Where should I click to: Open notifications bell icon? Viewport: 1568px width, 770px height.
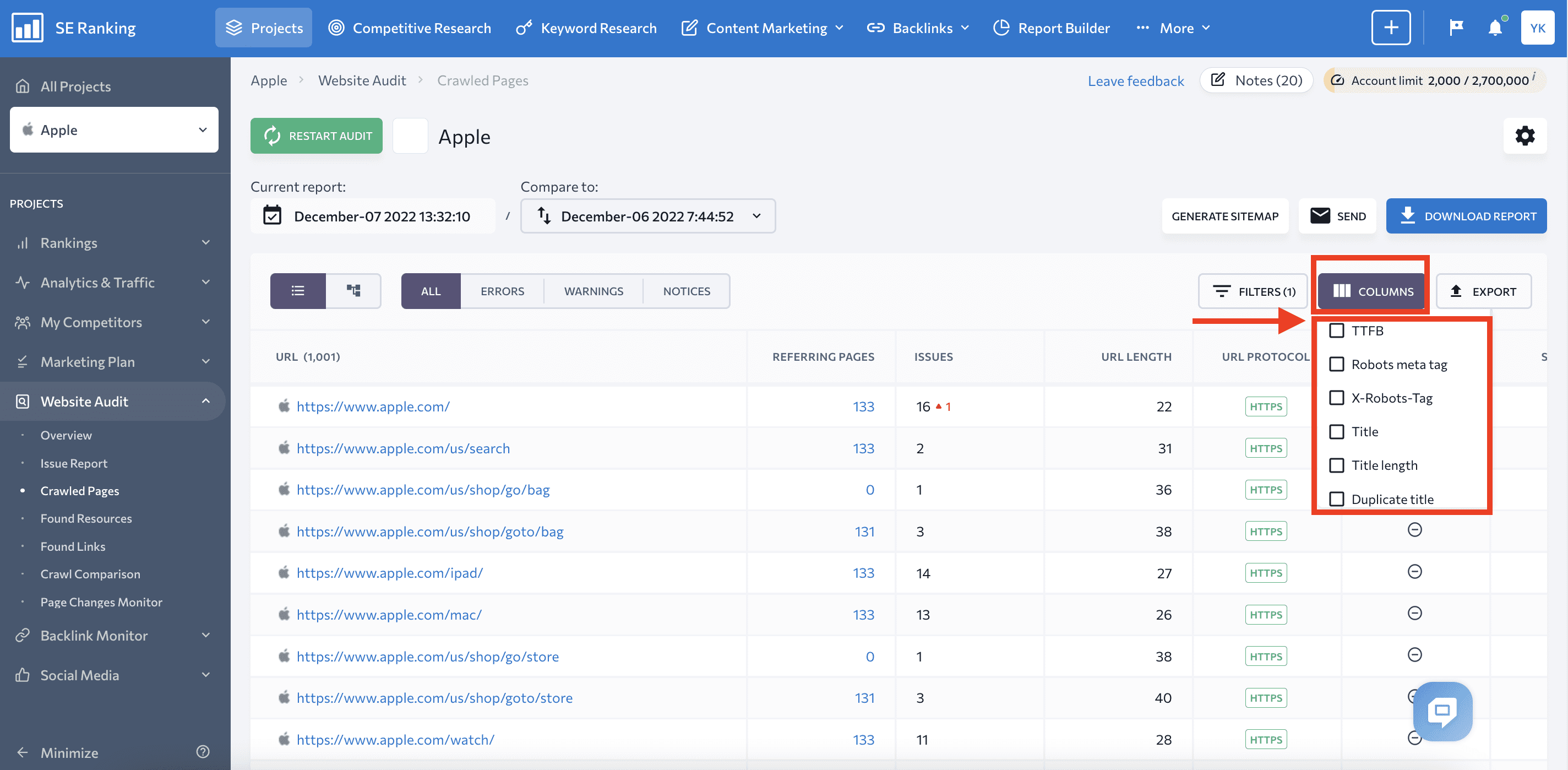pyautogui.click(x=1495, y=28)
